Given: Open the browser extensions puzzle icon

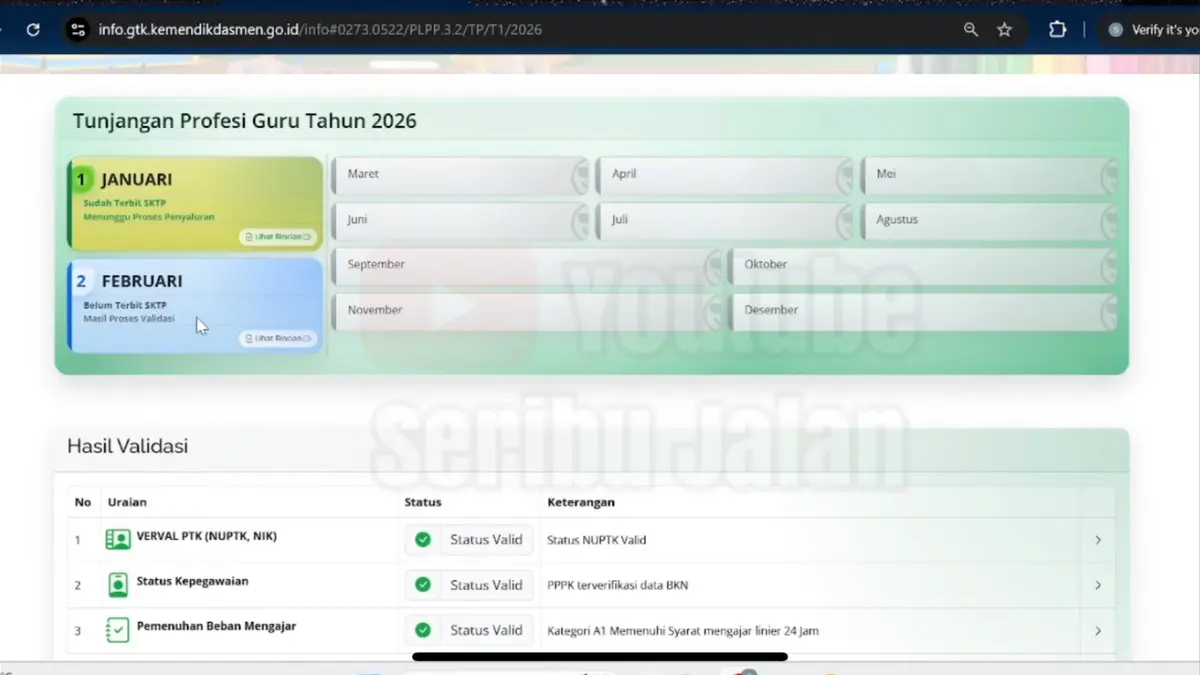Looking at the screenshot, I should click(1057, 30).
